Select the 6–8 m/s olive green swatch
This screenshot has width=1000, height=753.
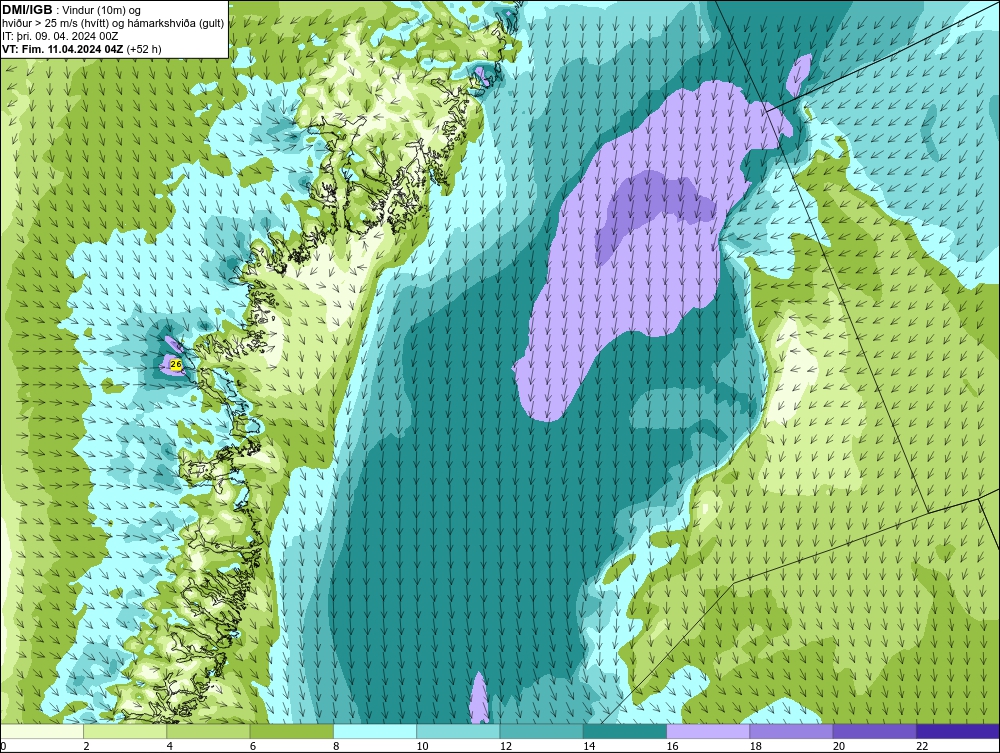click(291, 731)
